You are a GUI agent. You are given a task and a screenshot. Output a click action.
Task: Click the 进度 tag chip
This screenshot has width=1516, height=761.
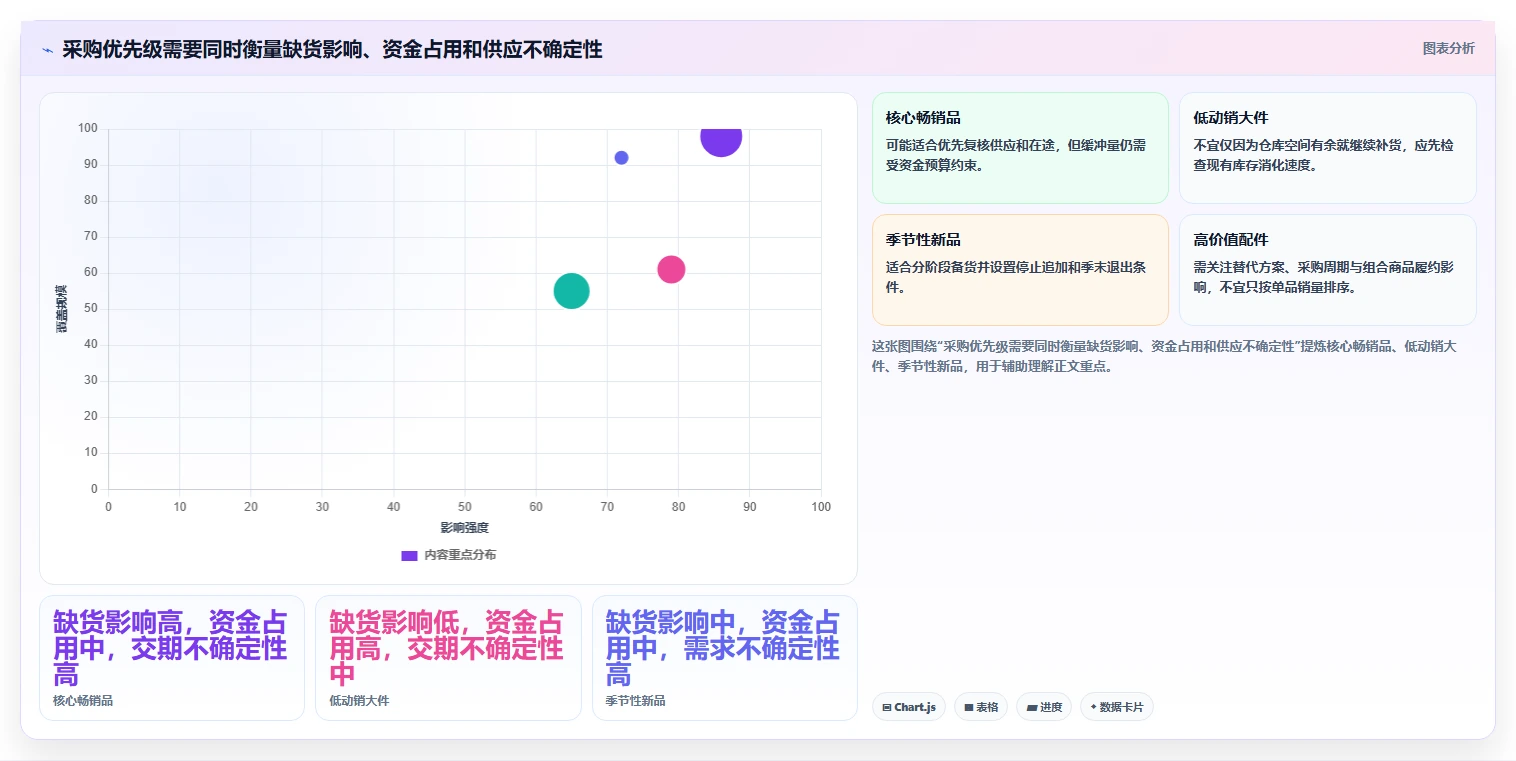tap(1043, 707)
